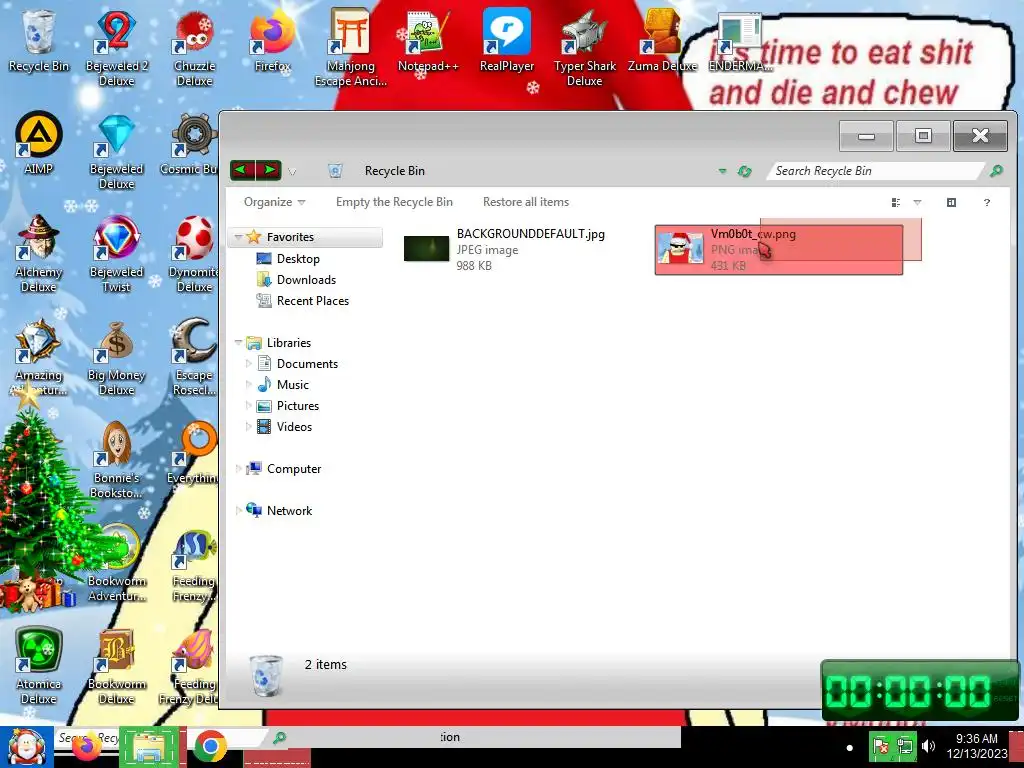The height and width of the screenshot is (768, 1024).
Task: Open Action Center flag tray icon
Action: point(881,746)
